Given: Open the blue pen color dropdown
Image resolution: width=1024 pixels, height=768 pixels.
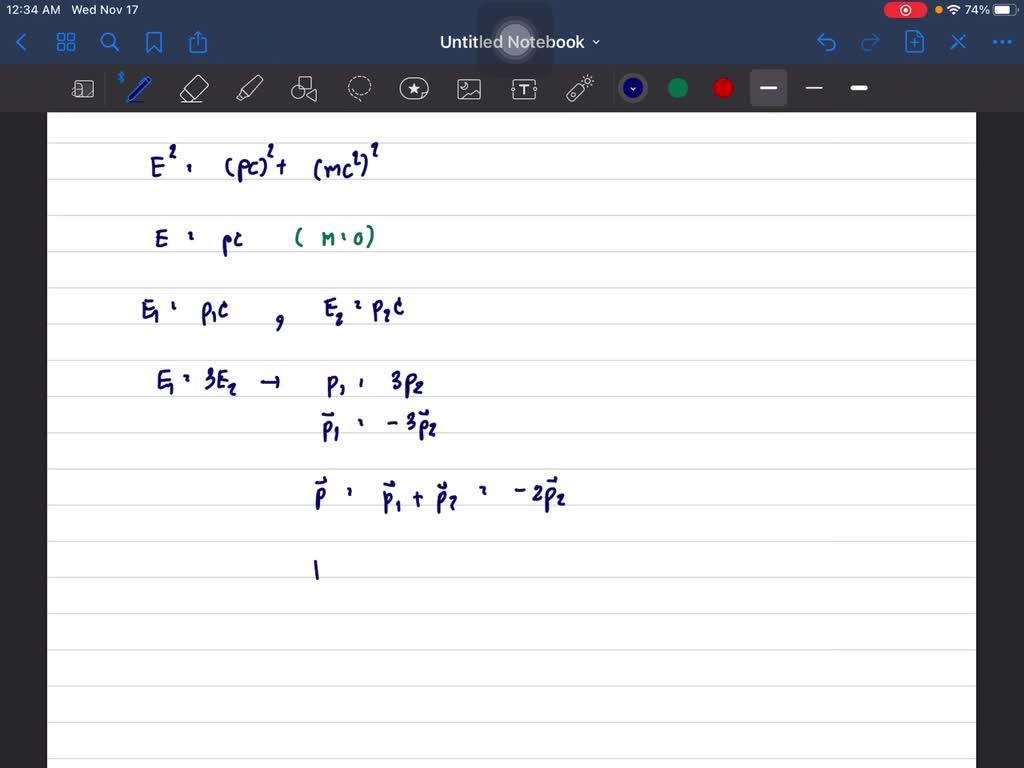Looking at the screenshot, I should pos(633,88).
